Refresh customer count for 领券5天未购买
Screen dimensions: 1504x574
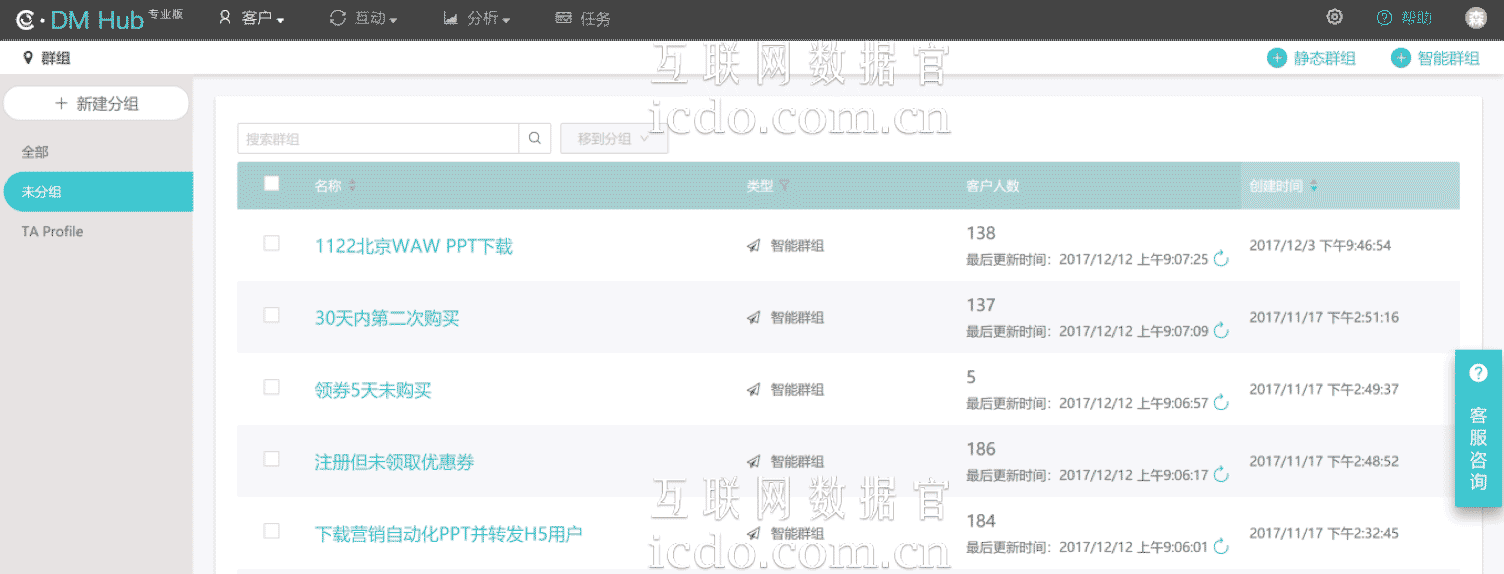(1220, 404)
